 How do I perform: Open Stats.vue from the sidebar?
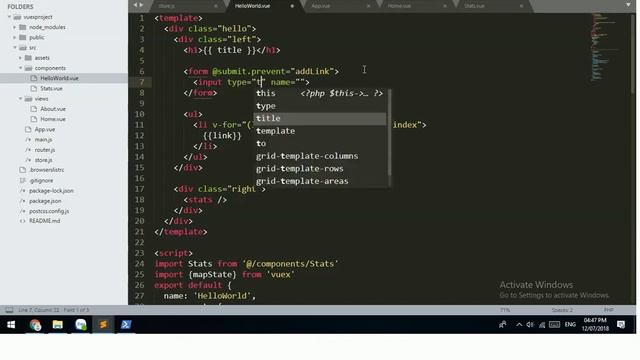coord(51,89)
